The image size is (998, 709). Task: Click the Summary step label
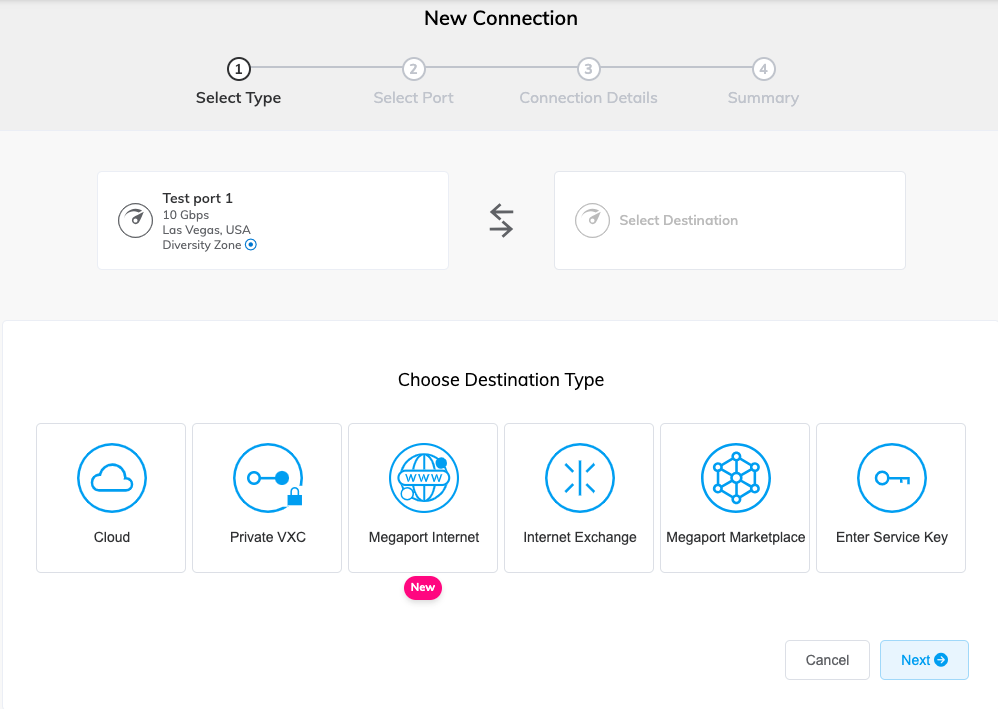pyautogui.click(x=764, y=98)
